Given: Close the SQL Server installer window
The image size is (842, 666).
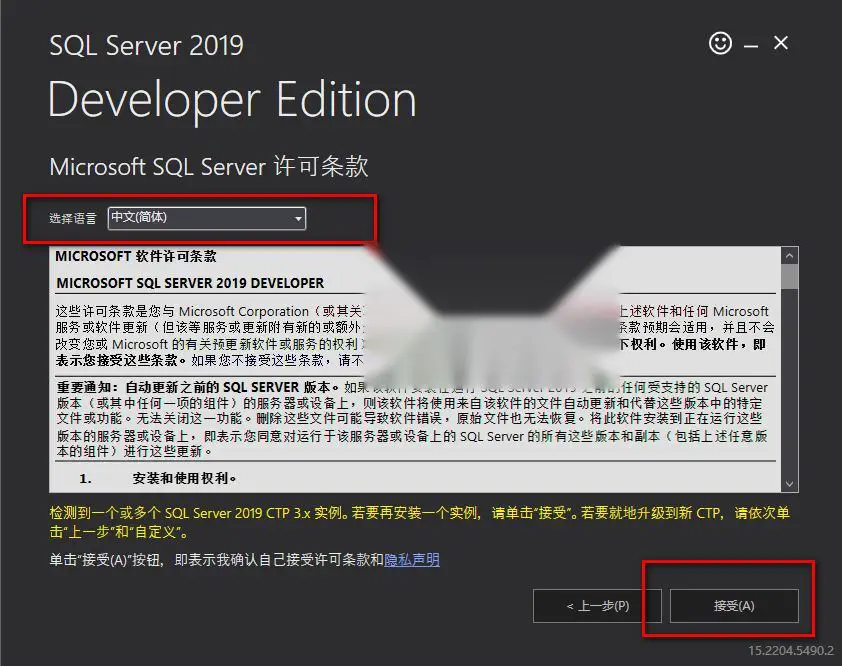Looking at the screenshot, I should (x=781, y=42).
